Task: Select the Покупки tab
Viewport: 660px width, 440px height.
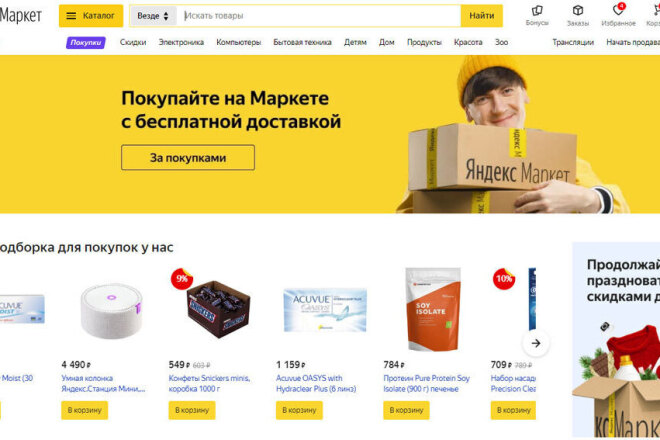Action: pos(86,43)
